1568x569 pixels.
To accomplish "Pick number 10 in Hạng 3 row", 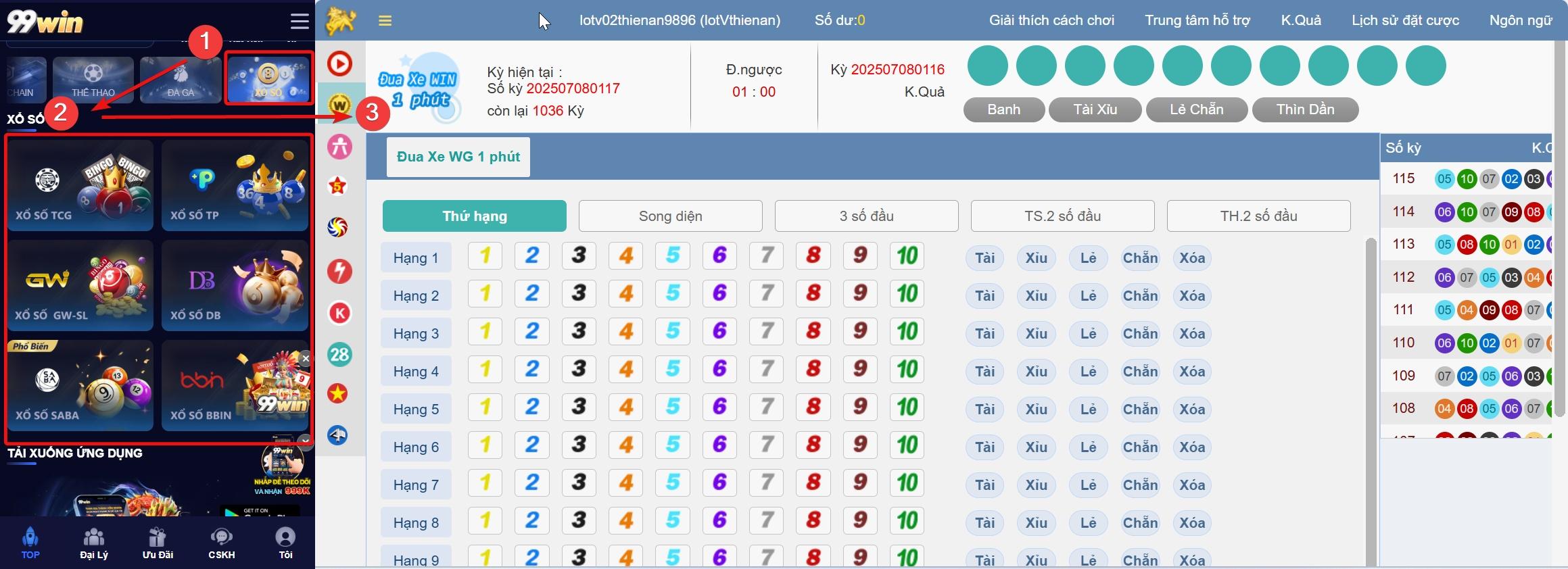I will point(907,331).
